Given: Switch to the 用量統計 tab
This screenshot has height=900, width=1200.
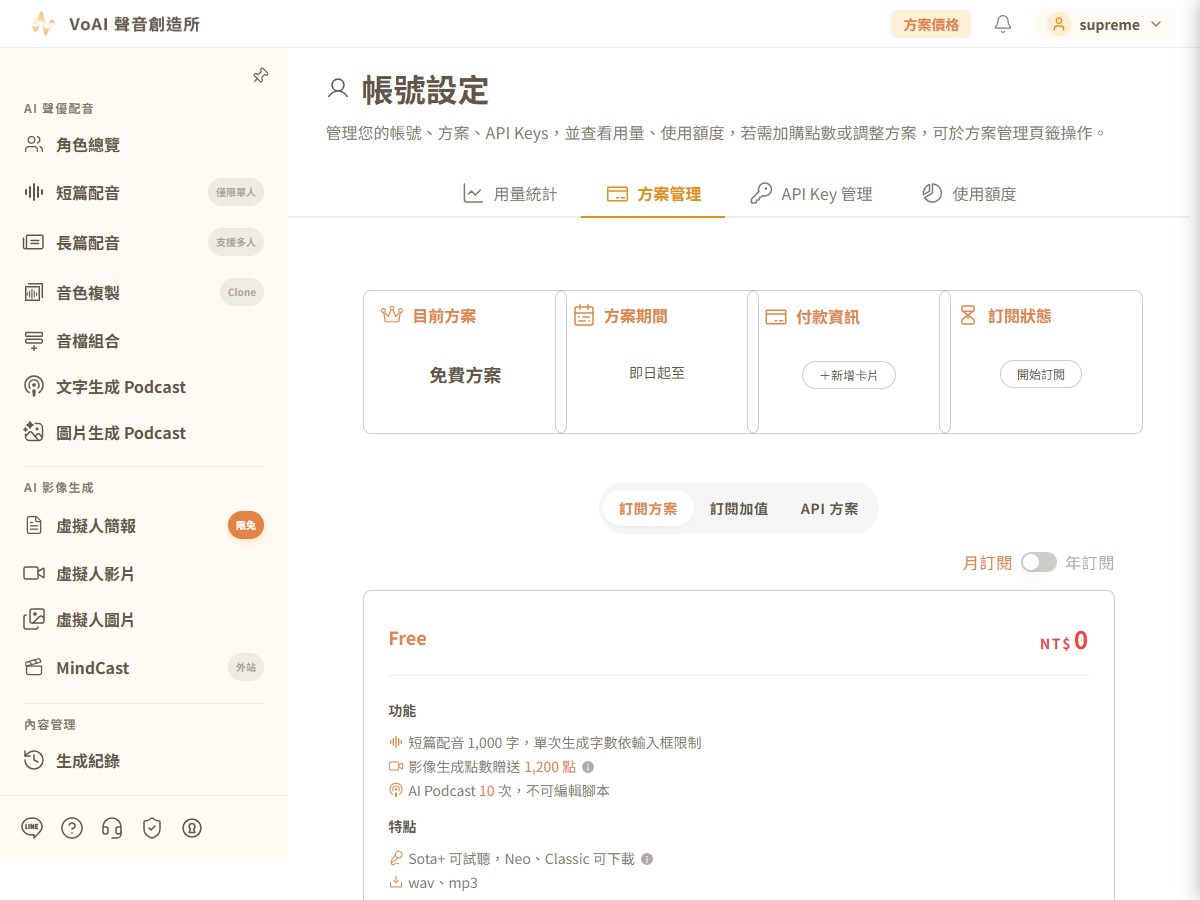Looking at the screenshot, I should click(x=510, y=194).
